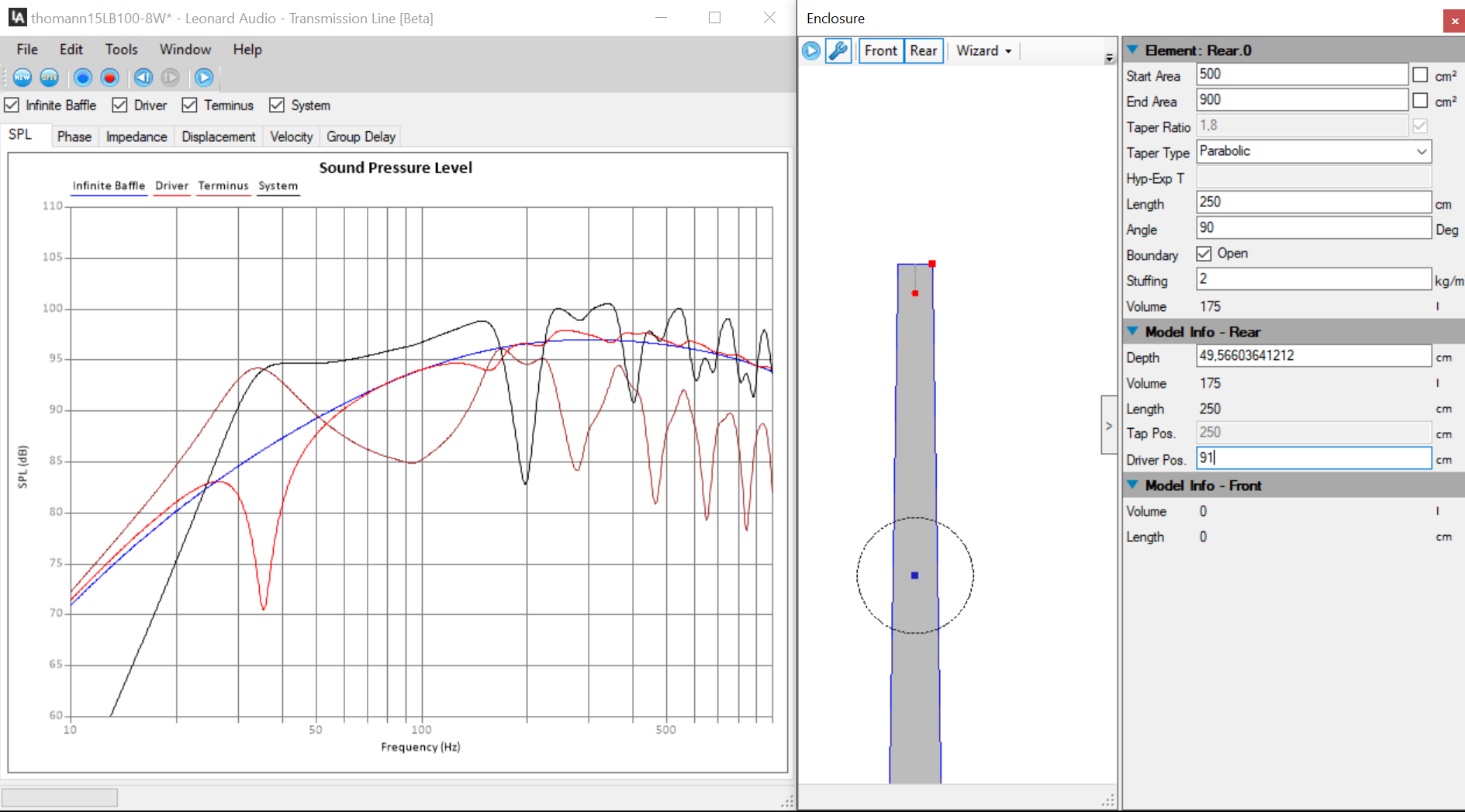Click the Stuffing density input field
1465x812 pixels.
click(x=1312, y=279)
